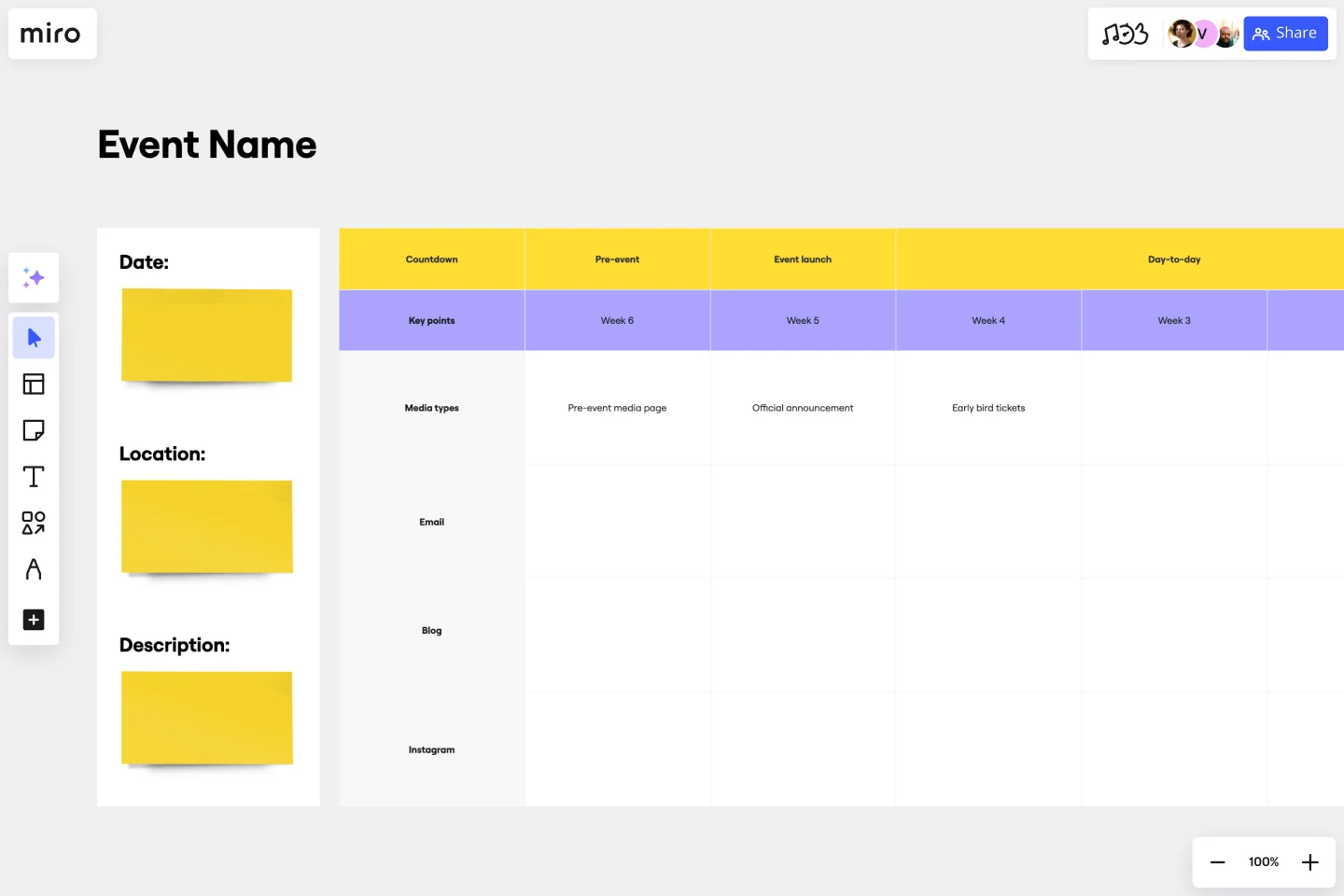The height and width of the screenshot is (896, 1344).
Task: Open the first collaborator avatar
Action: tap(1182, 34)
